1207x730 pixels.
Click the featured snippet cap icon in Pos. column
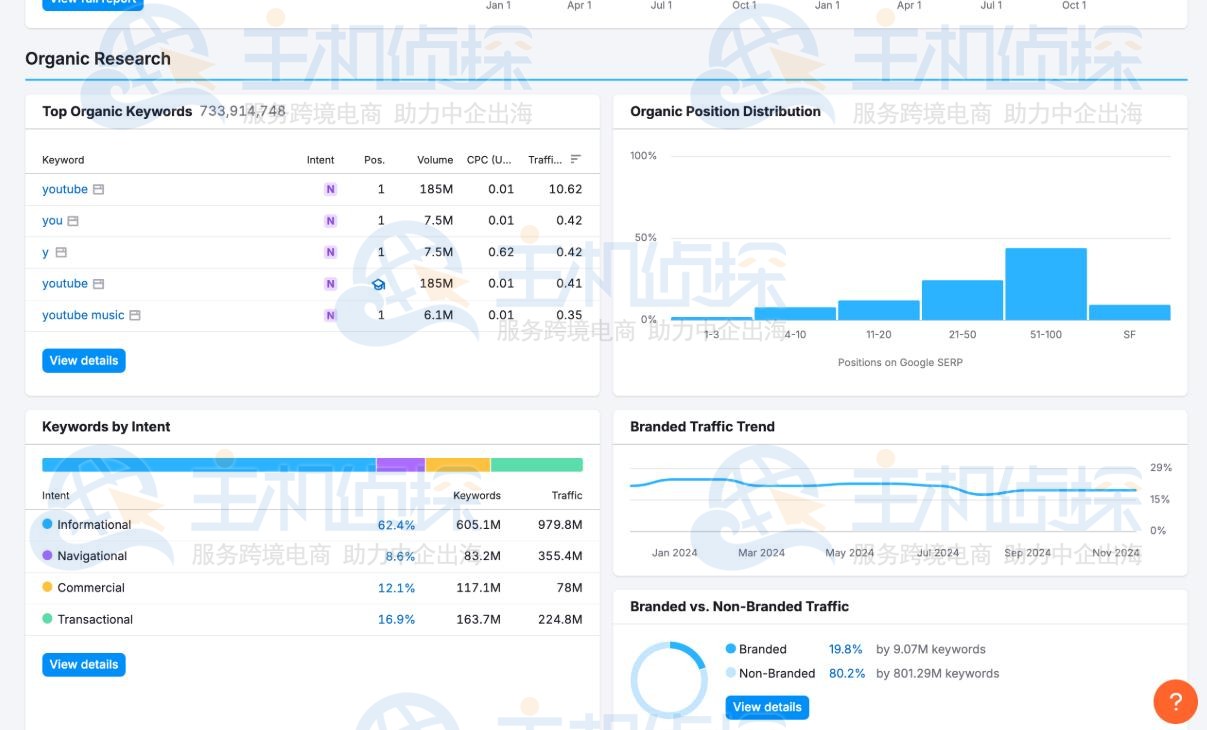point(377,283)
